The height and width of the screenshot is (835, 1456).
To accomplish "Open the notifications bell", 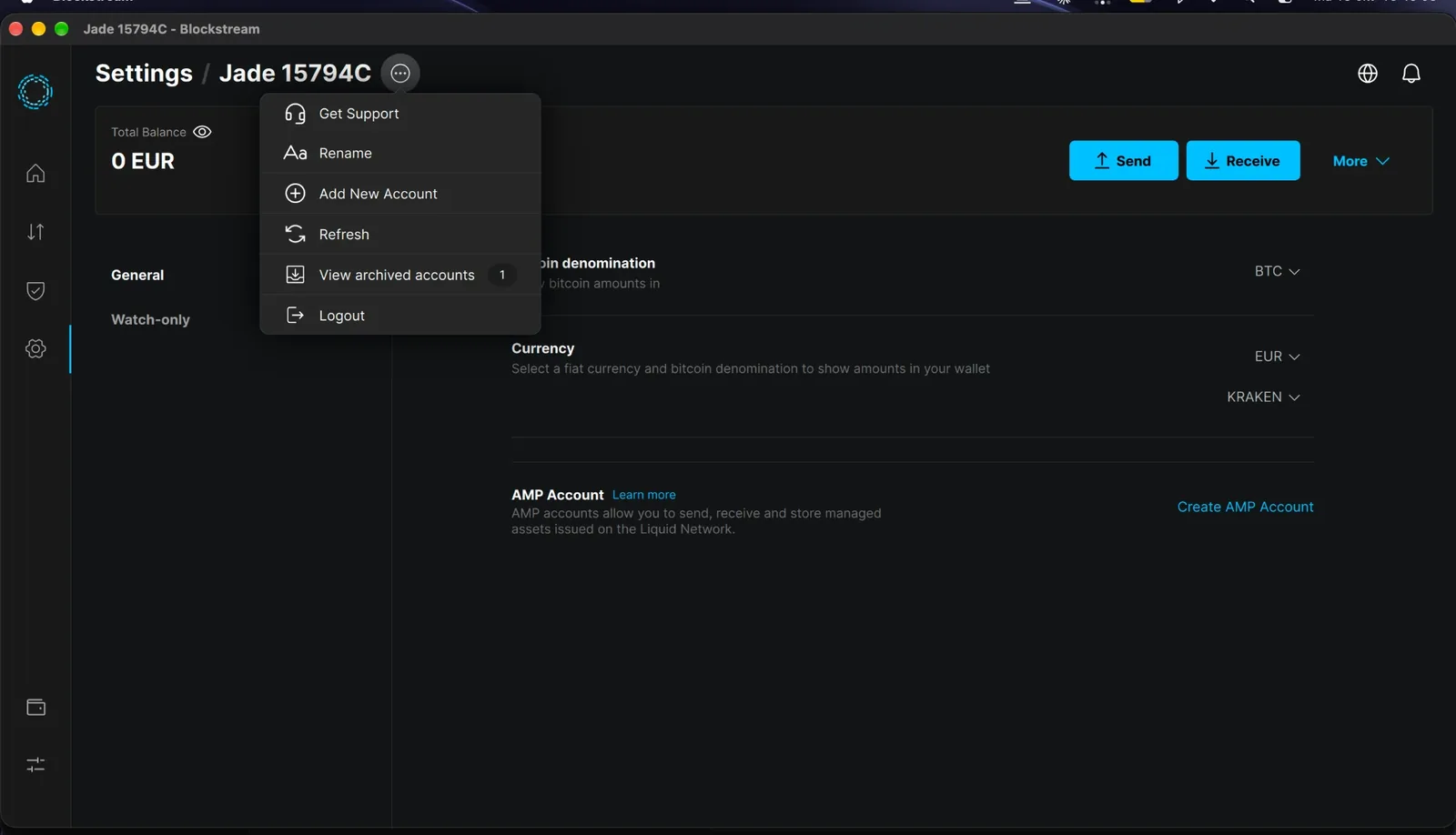I will click(1411, 74).
